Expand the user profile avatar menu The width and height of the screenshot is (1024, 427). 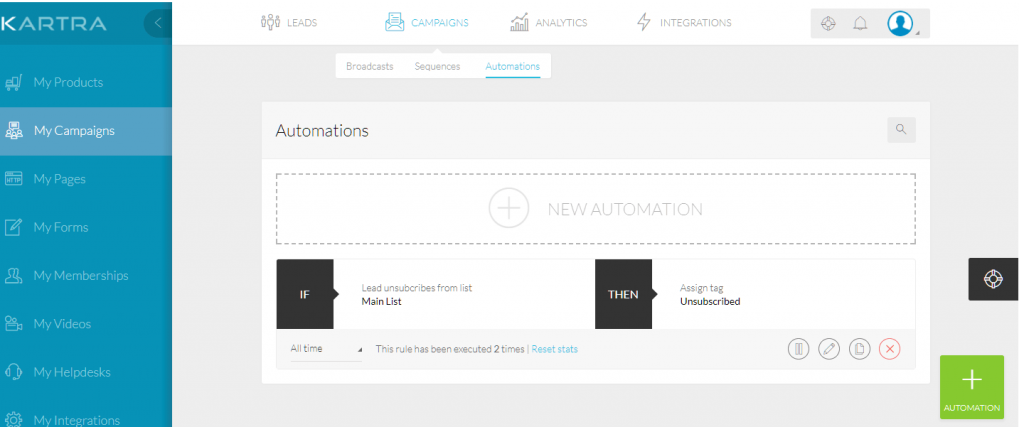coord(902,24)
